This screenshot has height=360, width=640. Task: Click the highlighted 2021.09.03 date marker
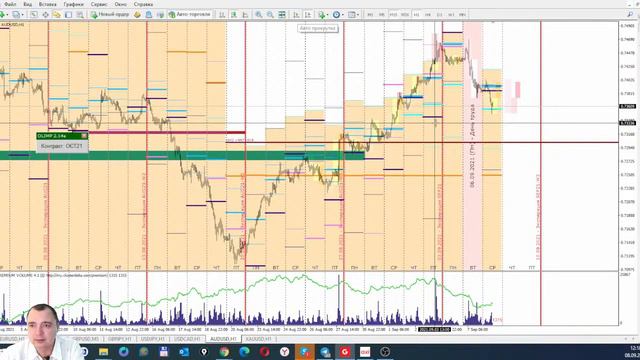[x=434, y=329]
